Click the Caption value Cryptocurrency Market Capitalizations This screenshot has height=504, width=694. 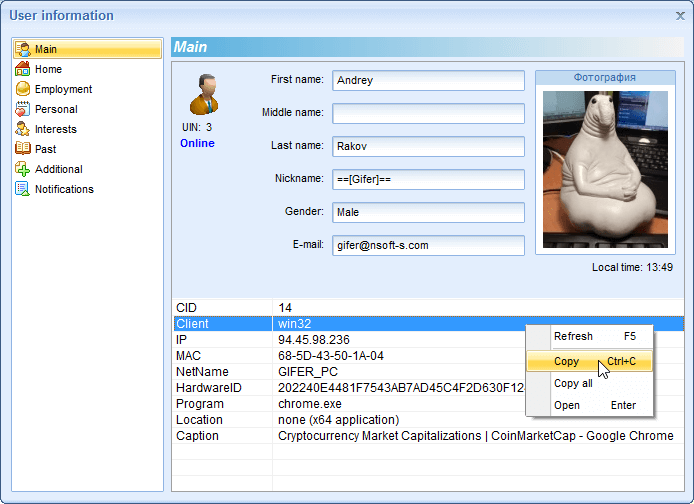(476, 436)
